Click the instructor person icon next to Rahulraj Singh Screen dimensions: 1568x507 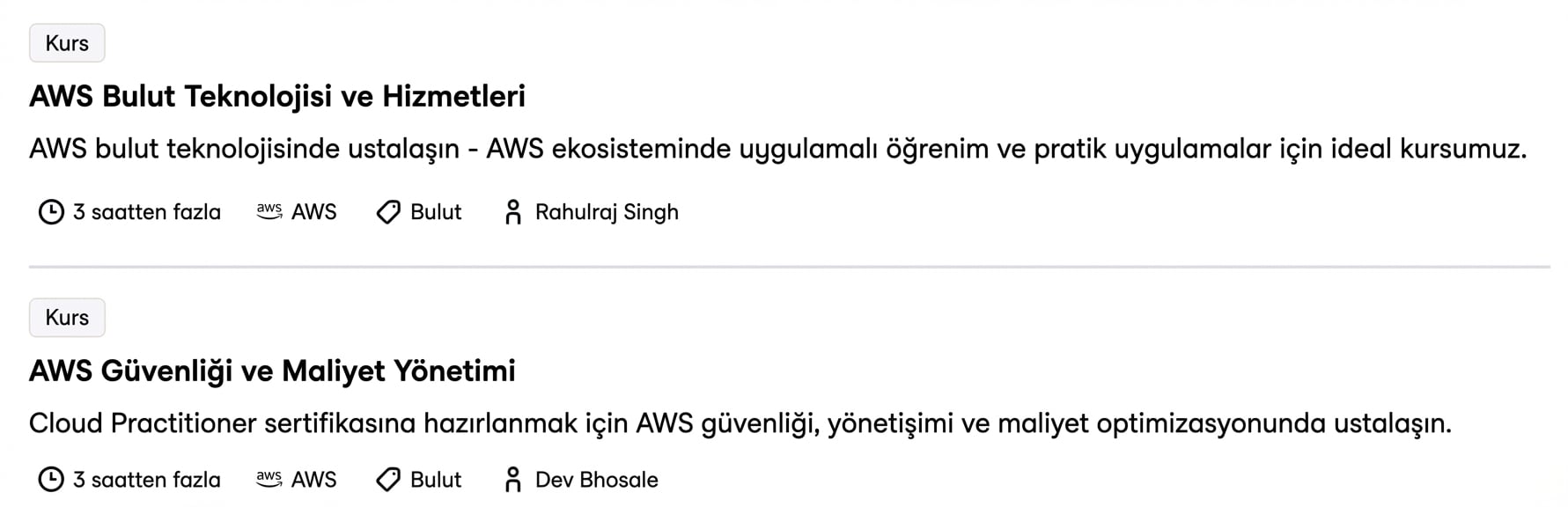coord(512,211)
